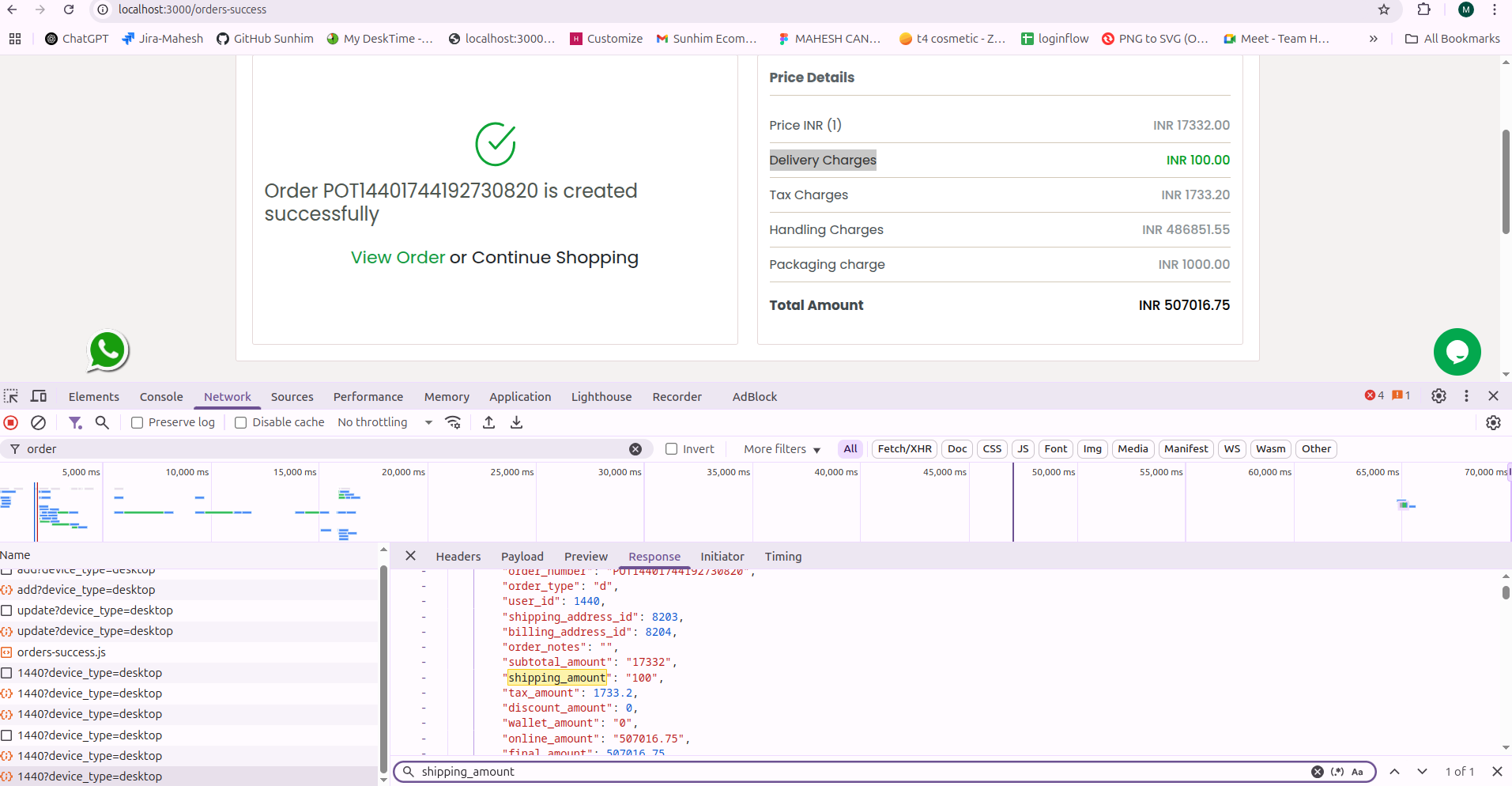Click the page vertical scrollbar thumb

[1506, 182]
